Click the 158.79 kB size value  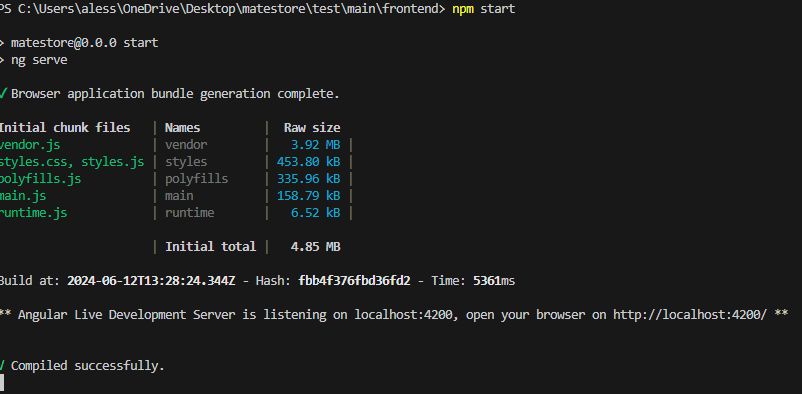click(308, 196)
